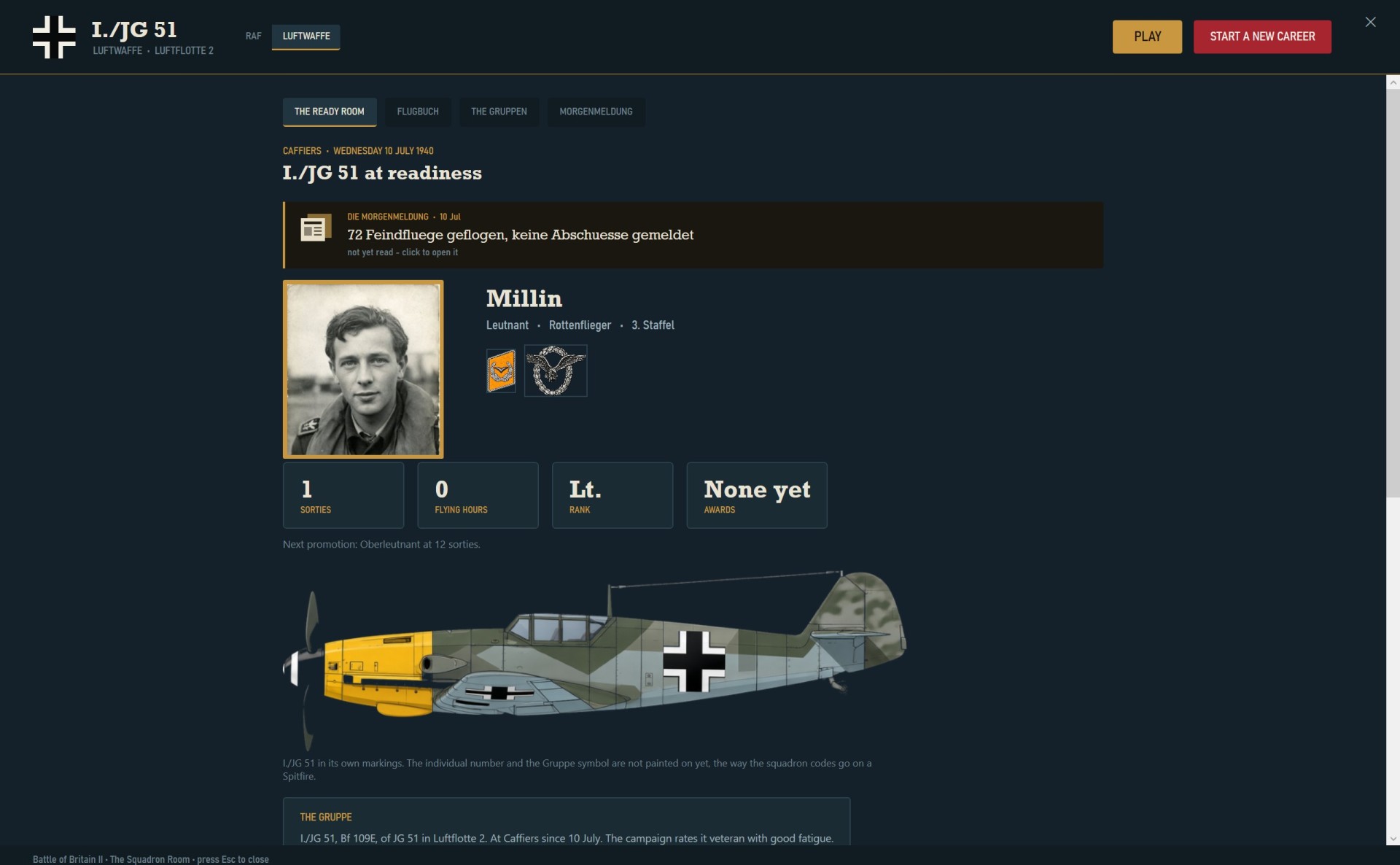Screen dimensions: 1400x865
Task: Click the scrollbar up arrow
Action: 1393,82
